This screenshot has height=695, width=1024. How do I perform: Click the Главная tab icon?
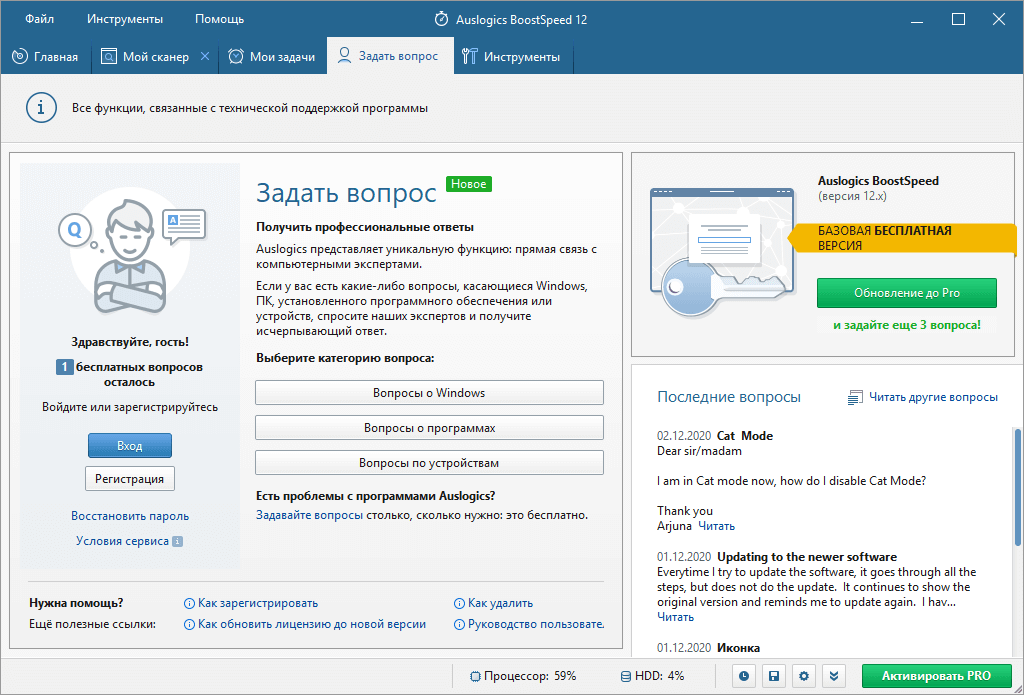(20, 56)
